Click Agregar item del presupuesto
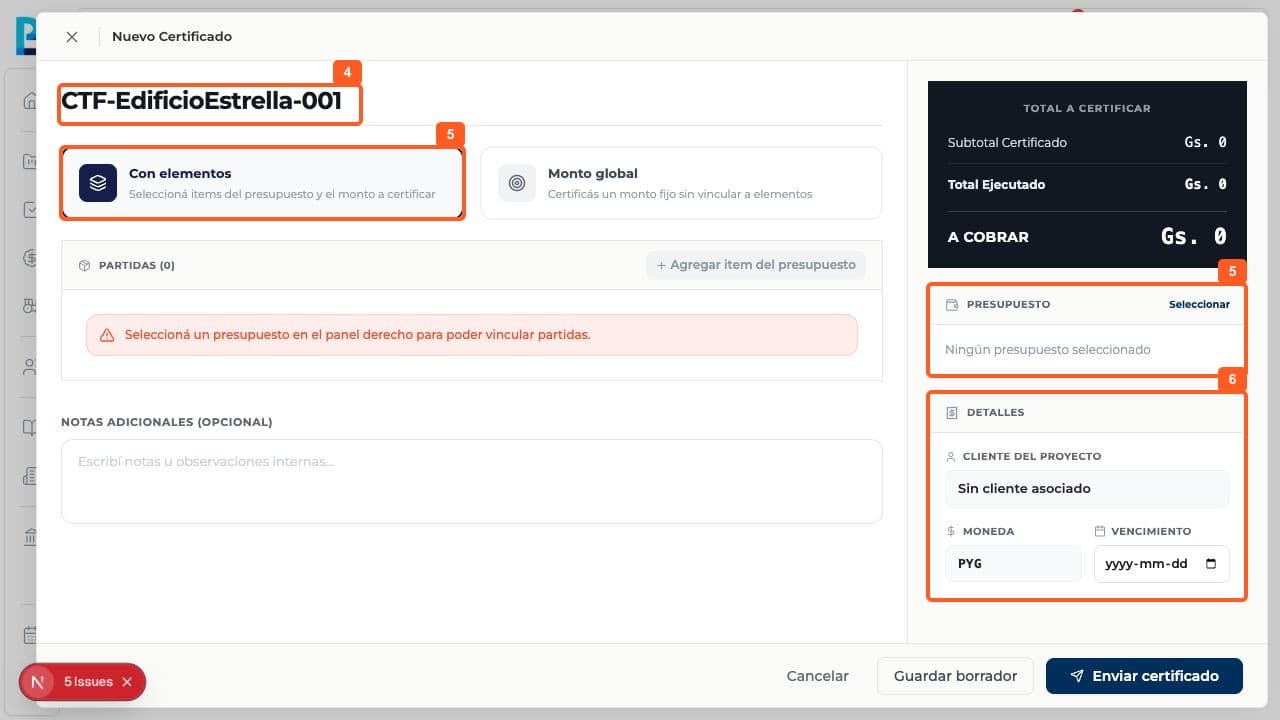Screen dimensions: 1280x720 click(x=756, y=265)
